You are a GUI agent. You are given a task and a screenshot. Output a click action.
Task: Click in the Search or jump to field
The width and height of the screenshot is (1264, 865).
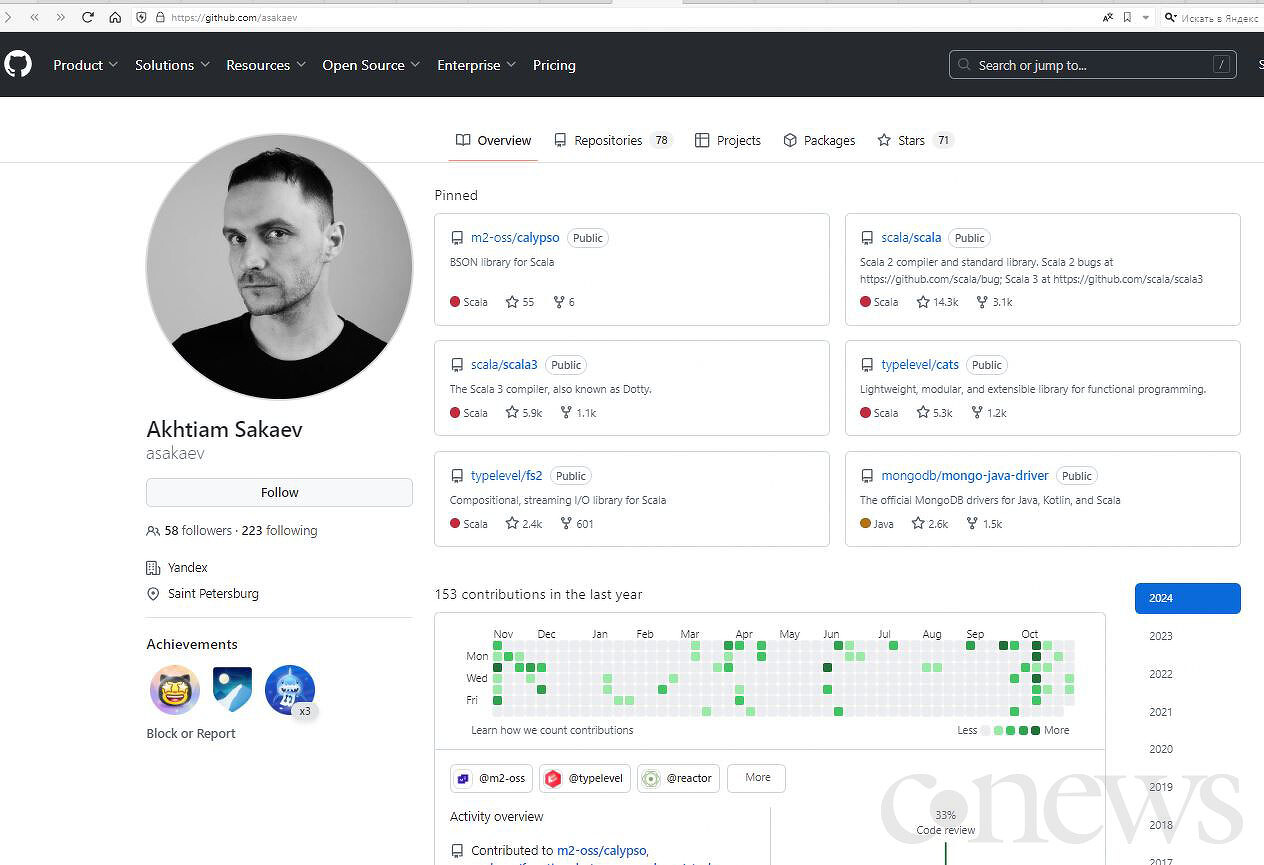point(1092,65)
